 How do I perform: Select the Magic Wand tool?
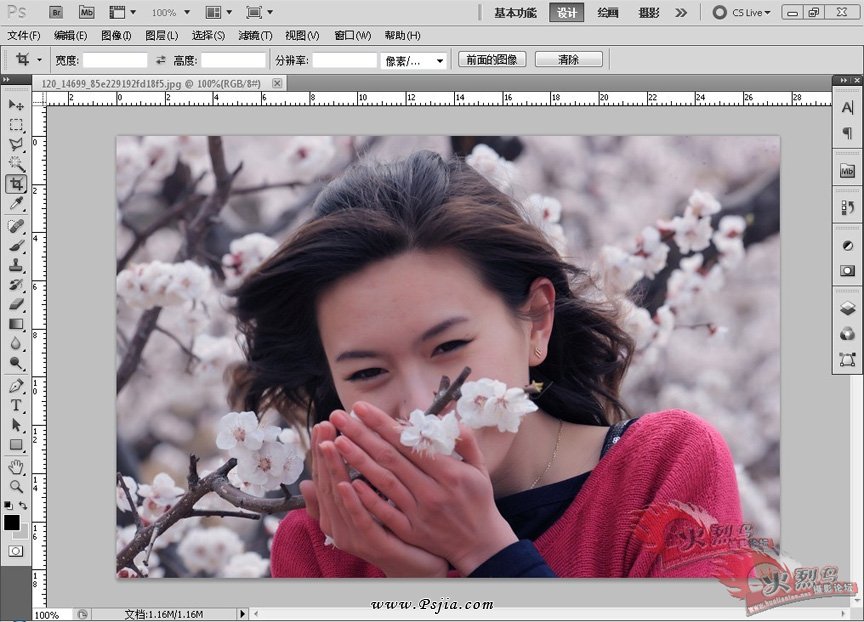(16, 164)
